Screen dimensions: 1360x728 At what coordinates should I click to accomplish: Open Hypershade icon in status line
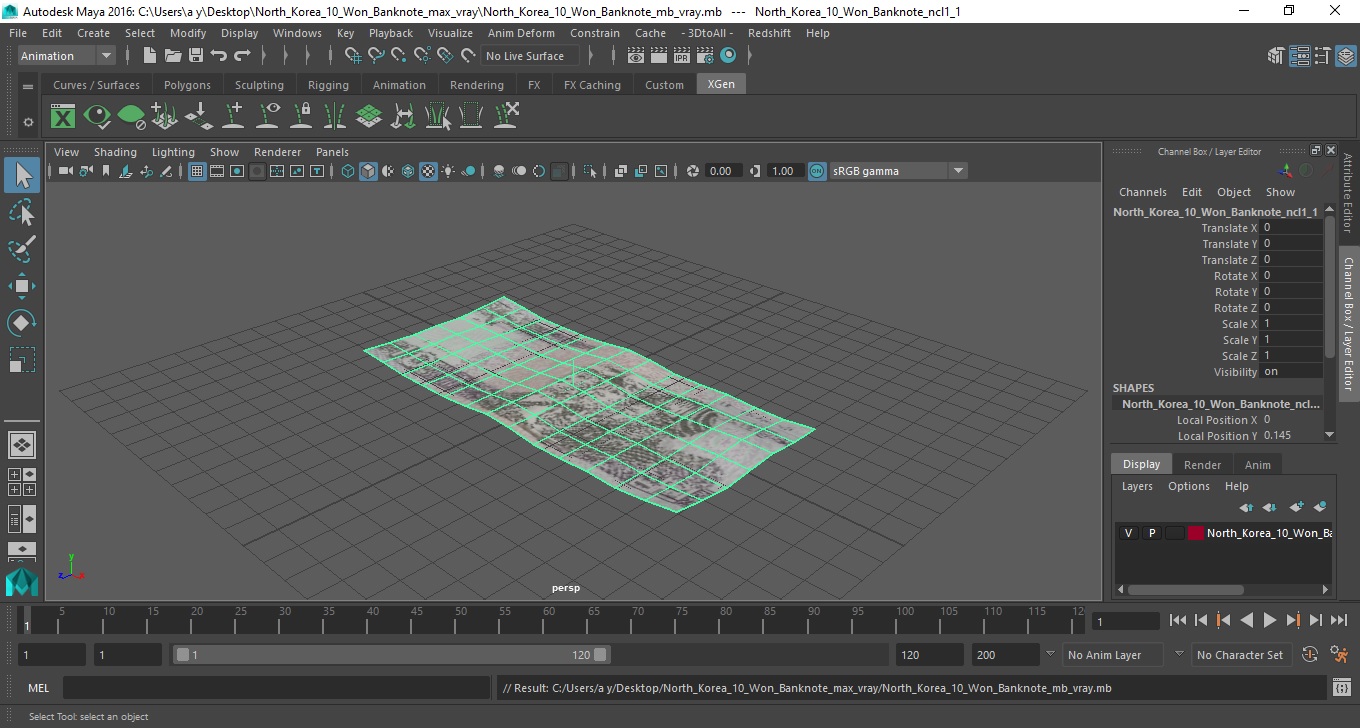(728, 56)
